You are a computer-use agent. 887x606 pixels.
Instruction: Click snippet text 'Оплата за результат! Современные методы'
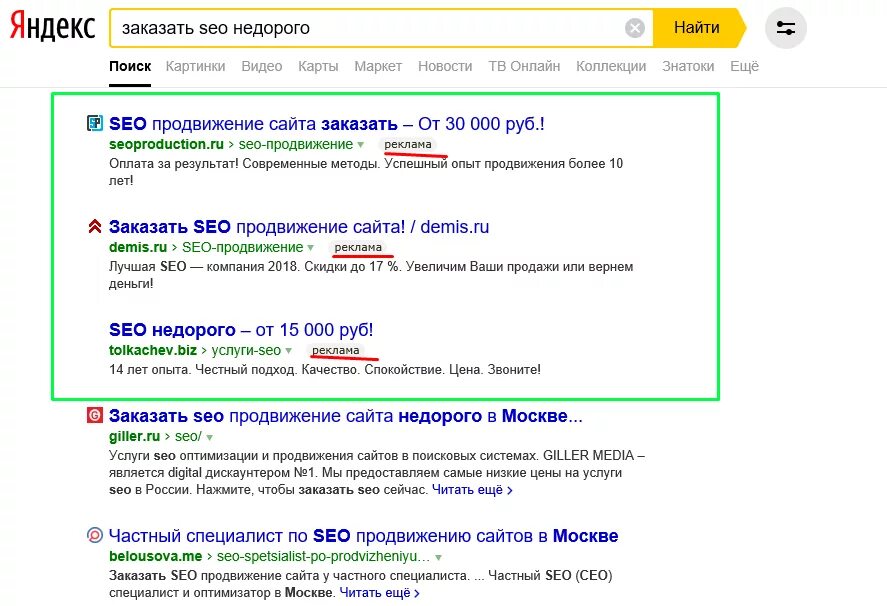point(244,164)
